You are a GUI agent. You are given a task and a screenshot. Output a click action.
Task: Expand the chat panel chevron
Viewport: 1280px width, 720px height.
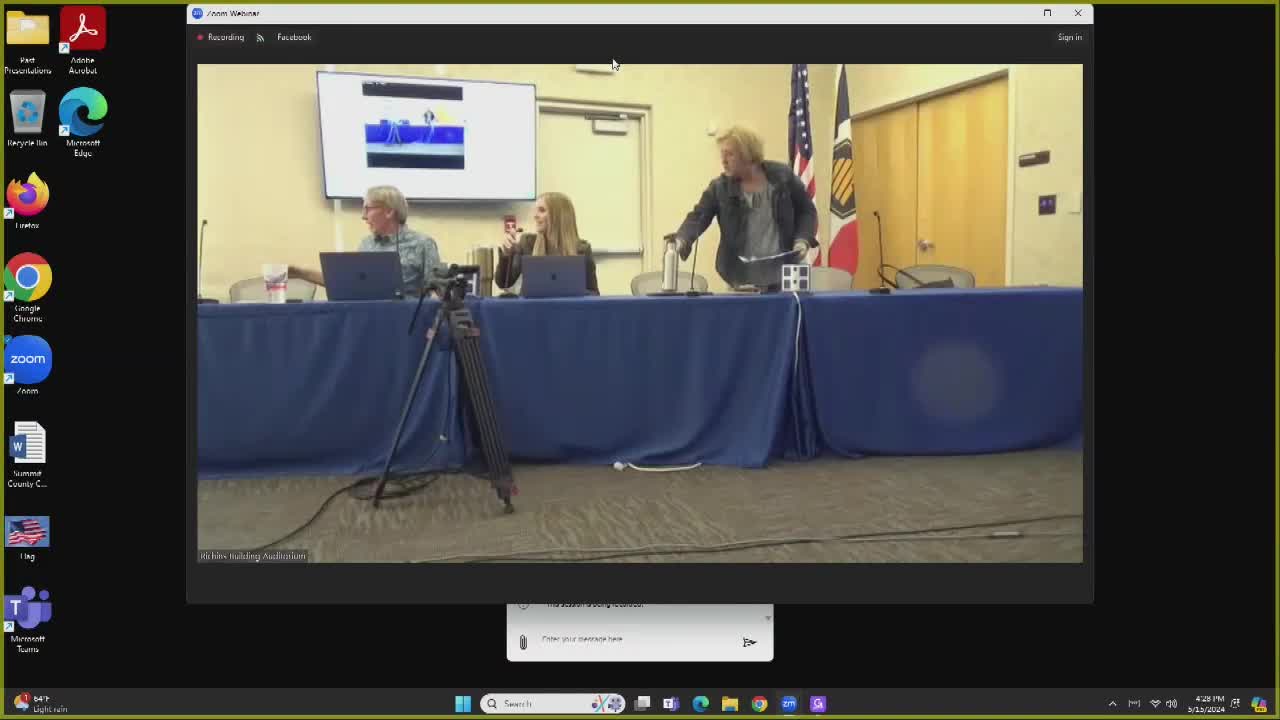767,617
